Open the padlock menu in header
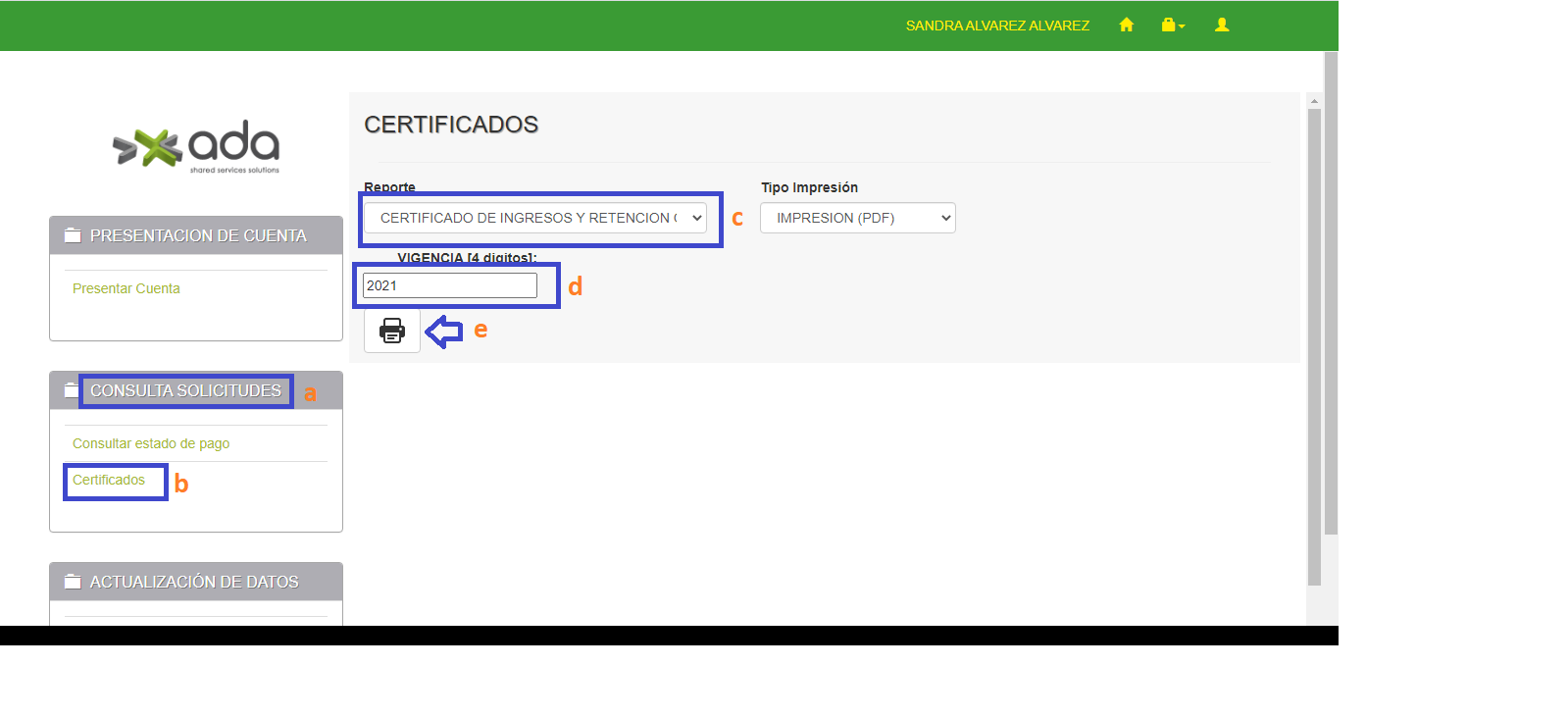1568x717 pixels. pyautogui.click(x=1172, y=26)
